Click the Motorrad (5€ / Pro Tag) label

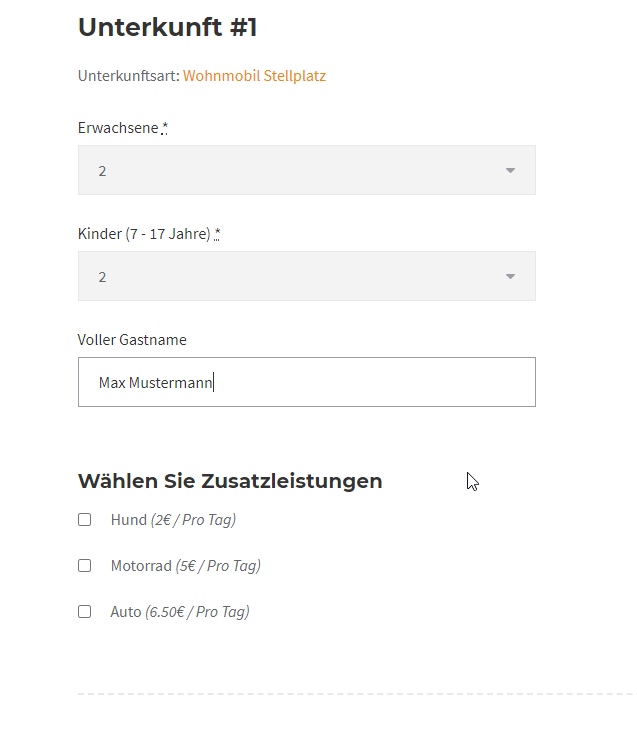click(185, 566)
